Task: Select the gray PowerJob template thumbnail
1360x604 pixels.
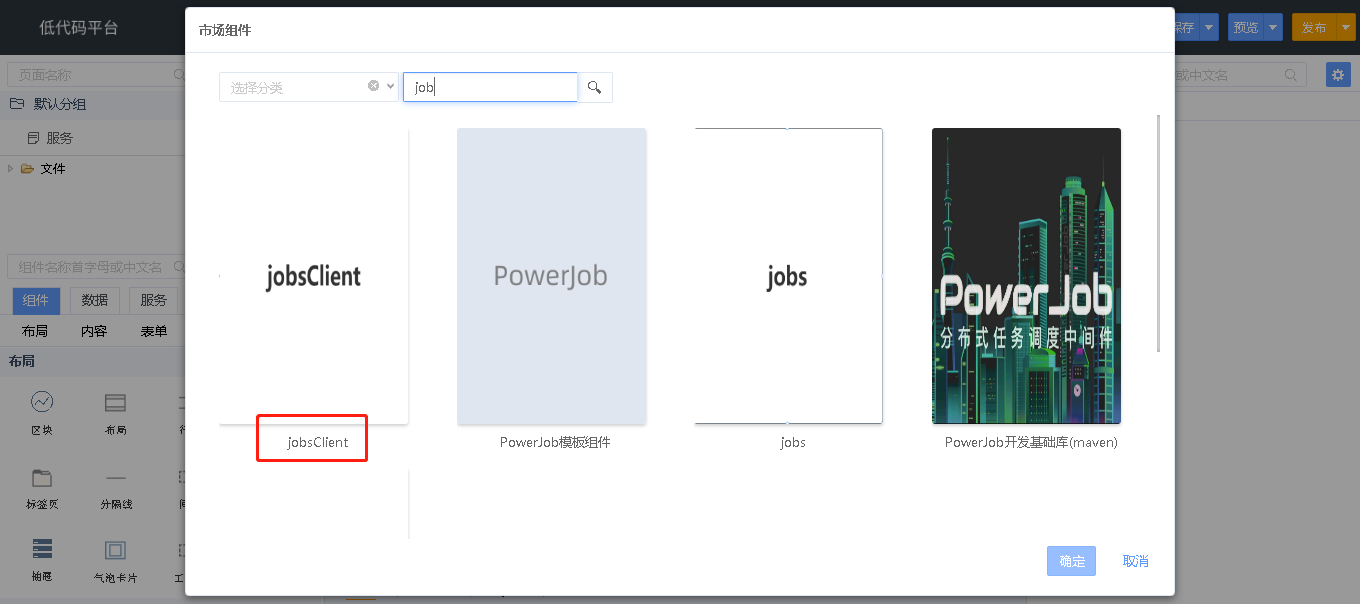Action: (x=551, y=276)
